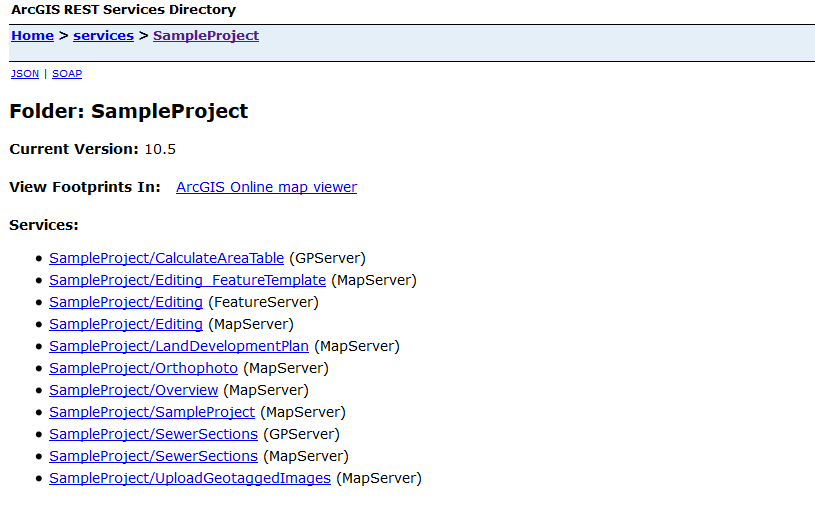Open SampleProject/CalculateAreaTable GPServer service

[x=166, y=258]
